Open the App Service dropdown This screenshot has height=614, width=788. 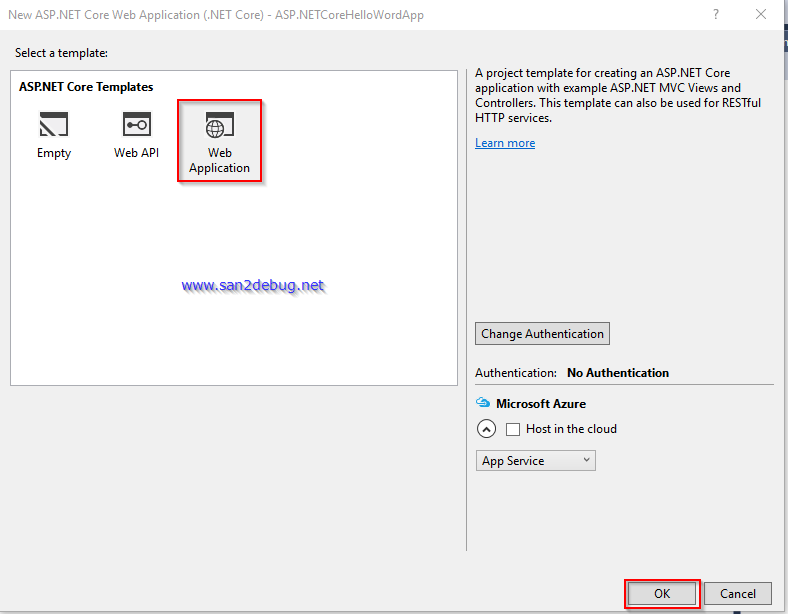coord(535,461)
